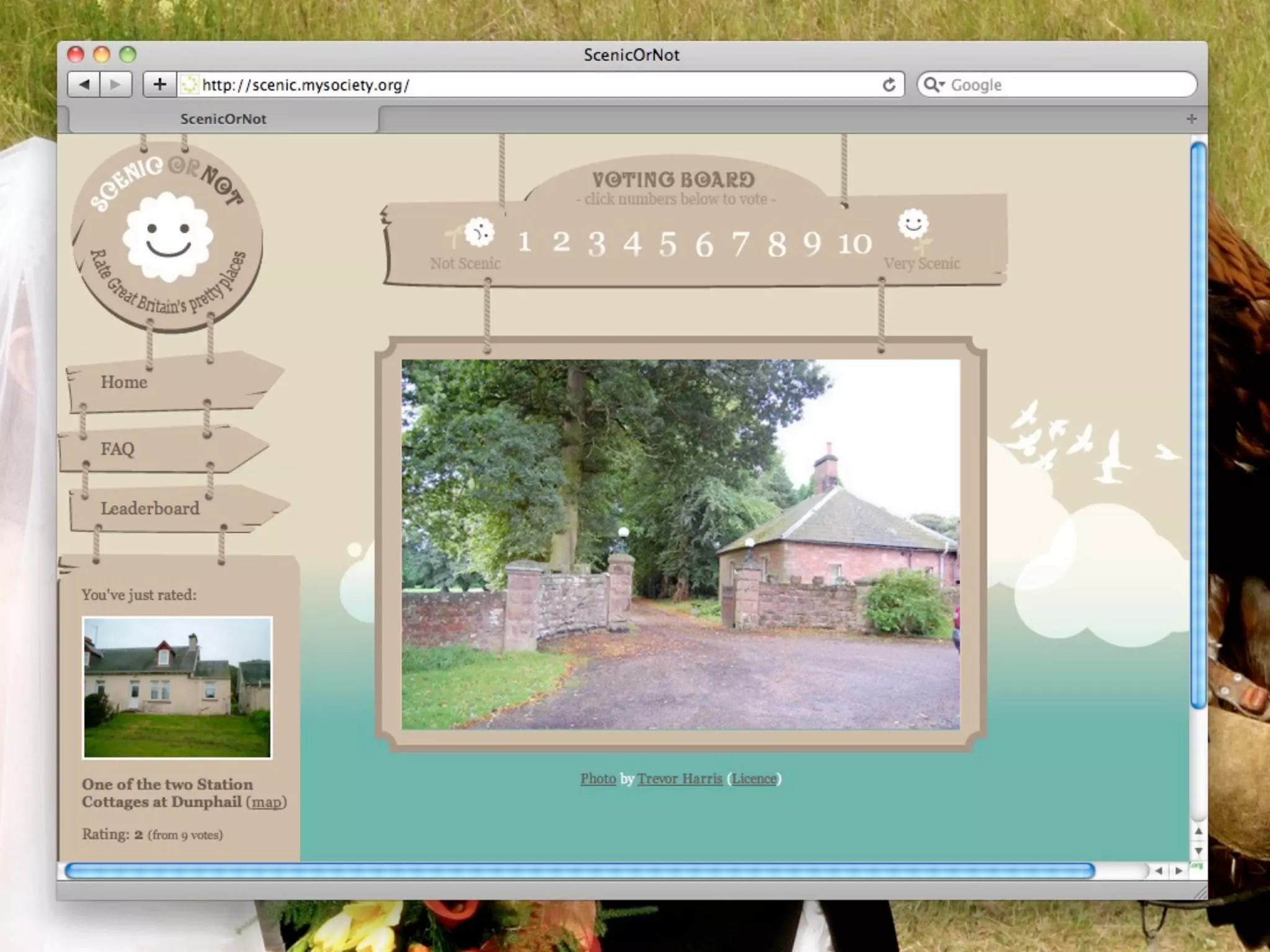Select the ScenicOrNot browser tab
Screen dimensions: 1270x952
(223, 119)
